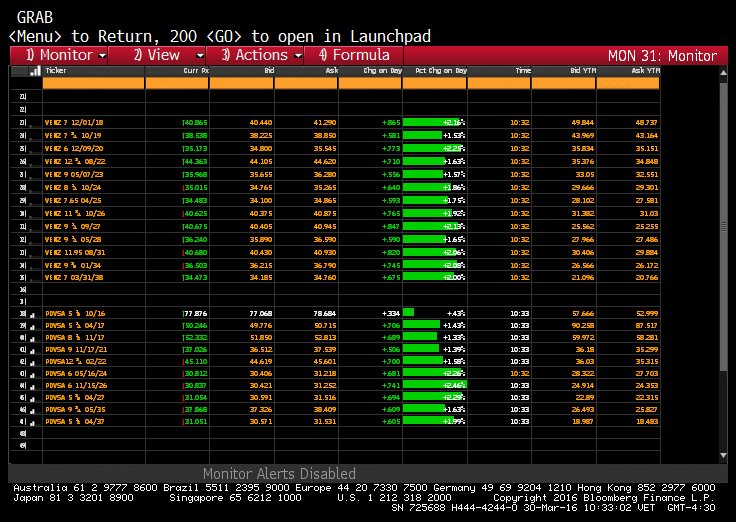Click chart icon in PDVSA 04/27 row
The image size is (736, 522).
click(x=32, y=399)
